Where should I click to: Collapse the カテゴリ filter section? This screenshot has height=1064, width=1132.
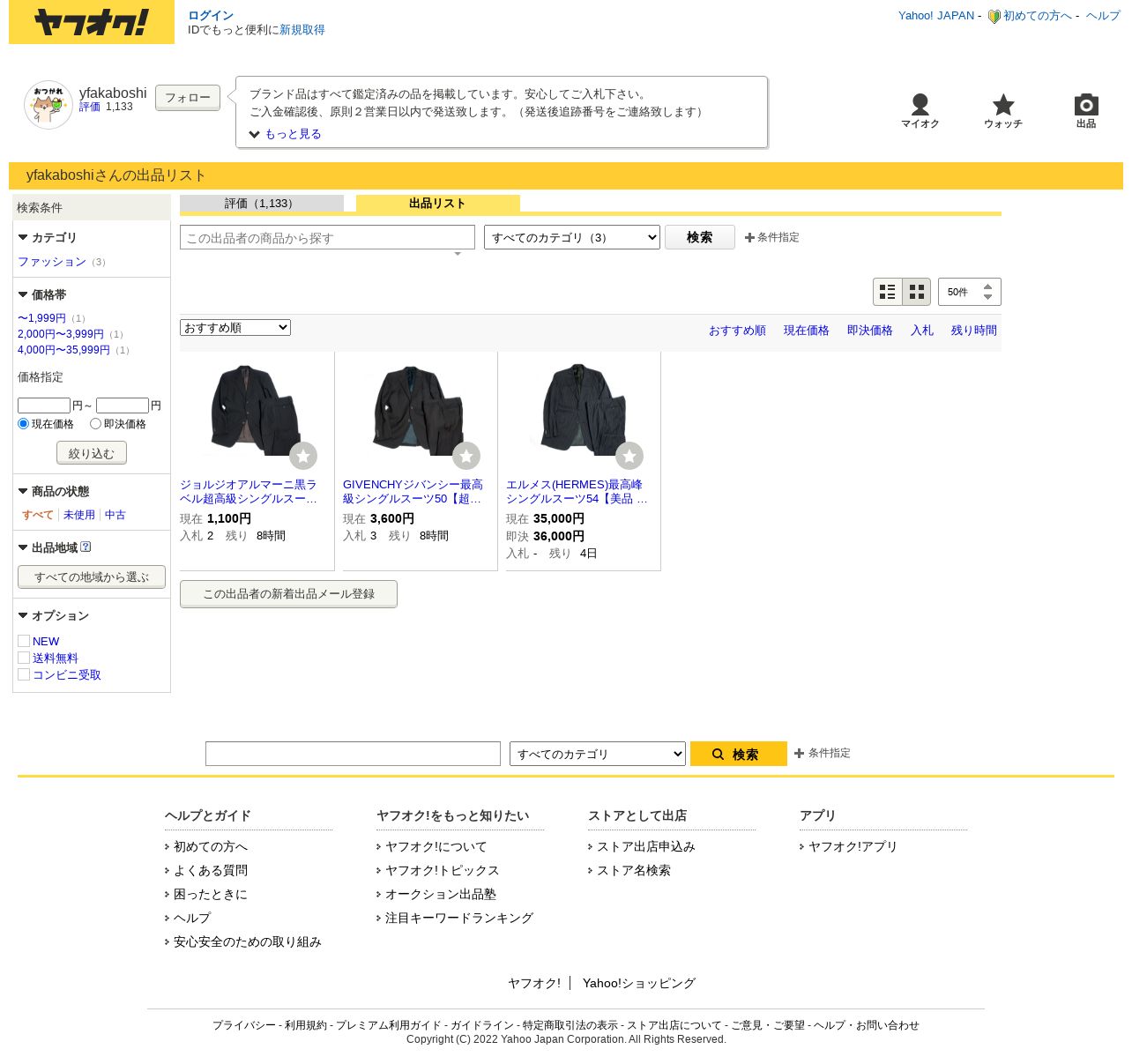tap(48, 238)
